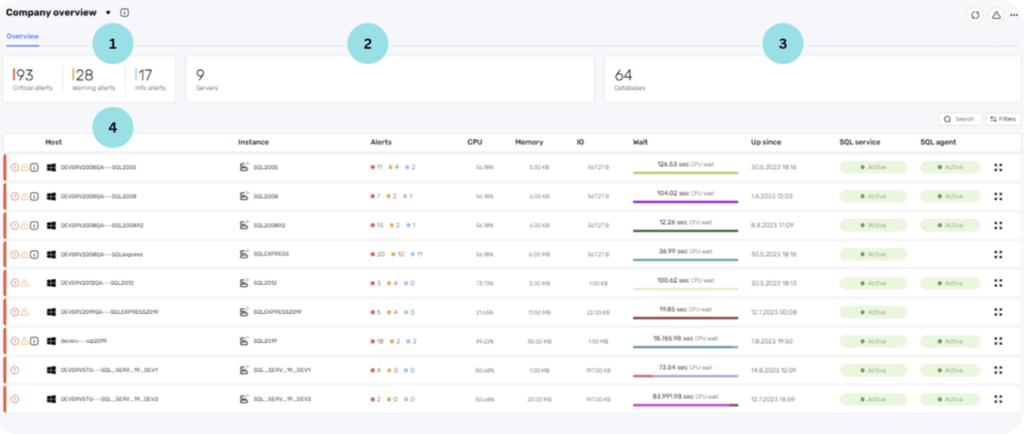Open grid details icon on SQL2008R2 row
Screen dimensions: 1024x434
pos(997,225)
